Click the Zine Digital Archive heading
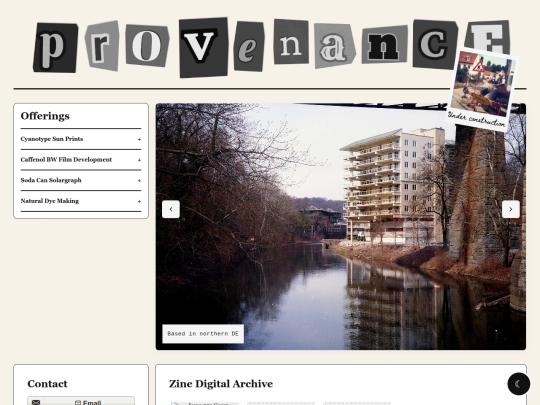This screenshot has width=540, height=405. 221,384
